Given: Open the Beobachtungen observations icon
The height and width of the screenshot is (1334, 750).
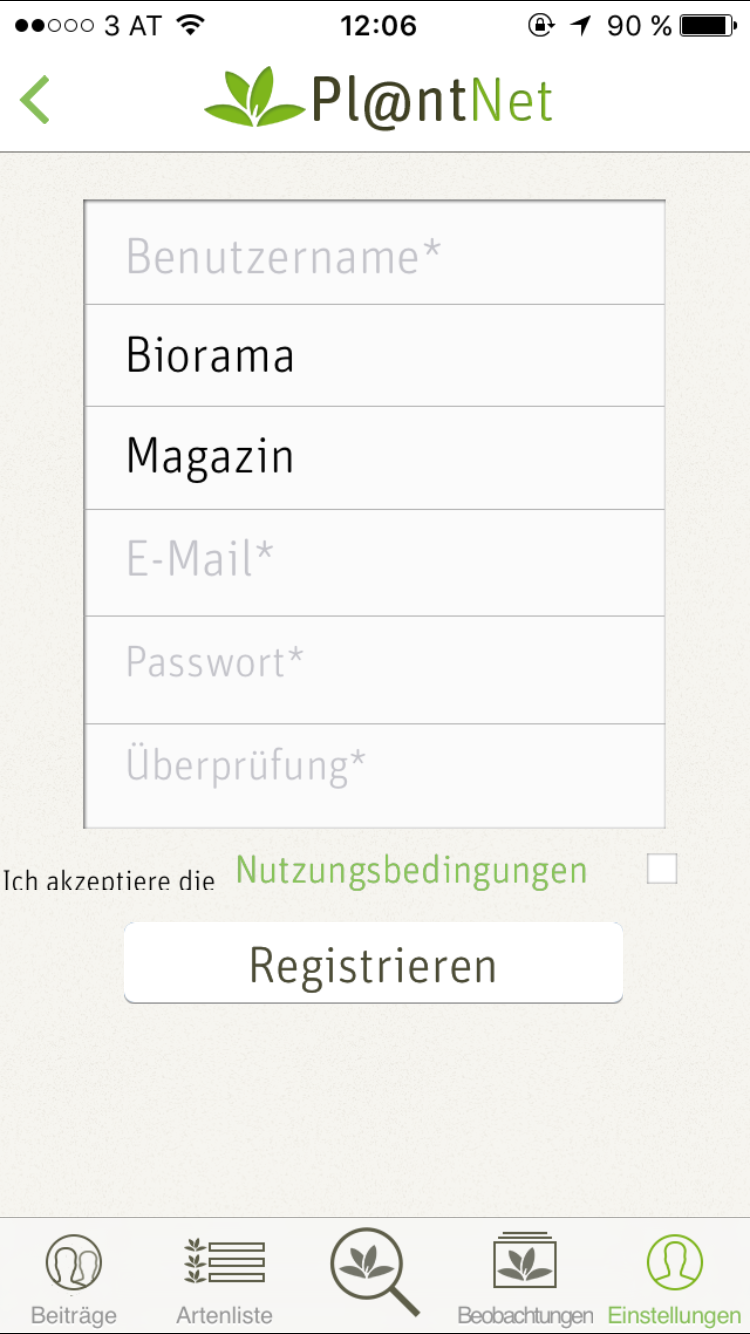Looking at the screenshot, I should pyautogui.click(x=525, y=1262).
